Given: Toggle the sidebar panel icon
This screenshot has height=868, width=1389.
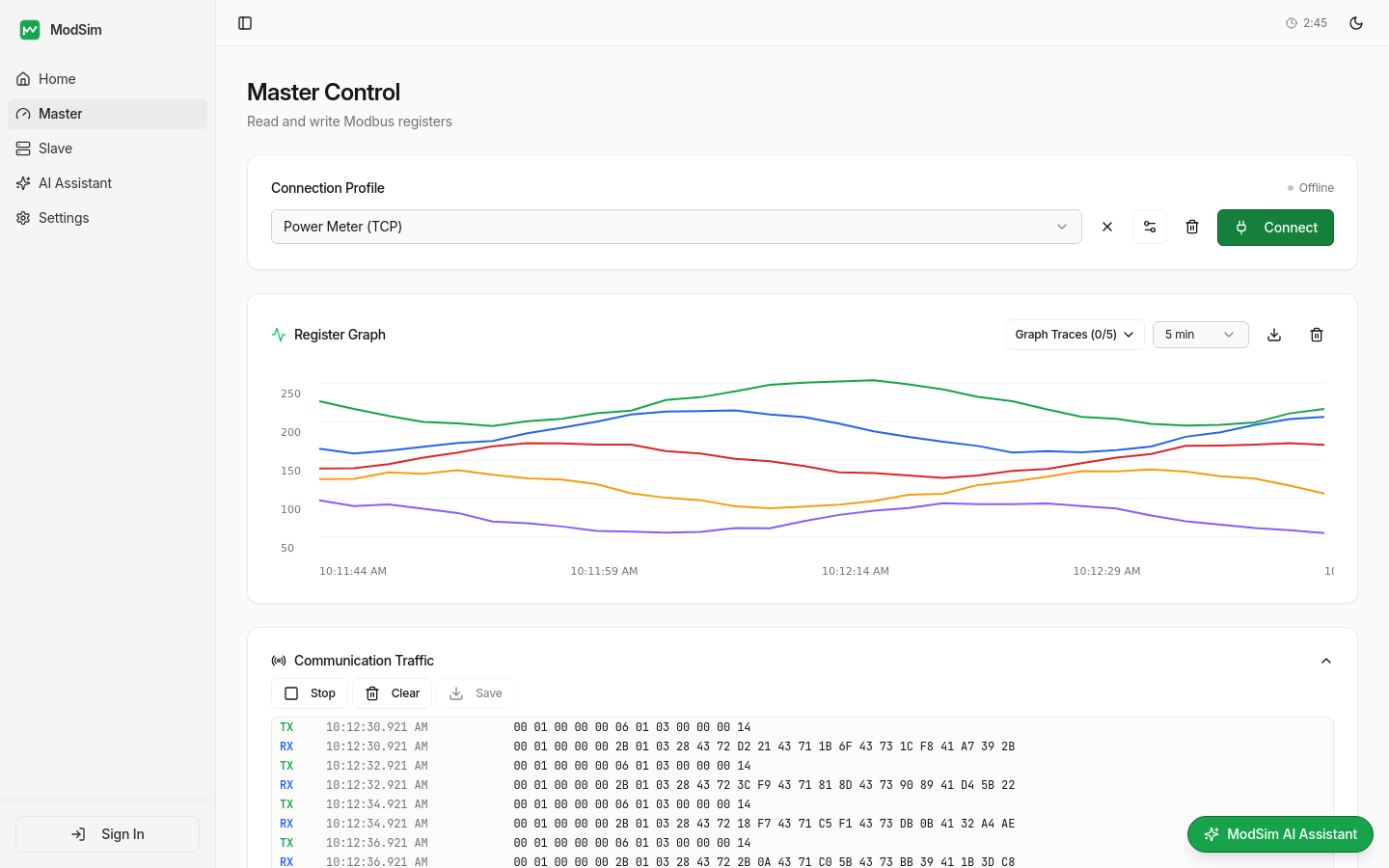Looking at the screenshot, I should [x=245, y=23].
